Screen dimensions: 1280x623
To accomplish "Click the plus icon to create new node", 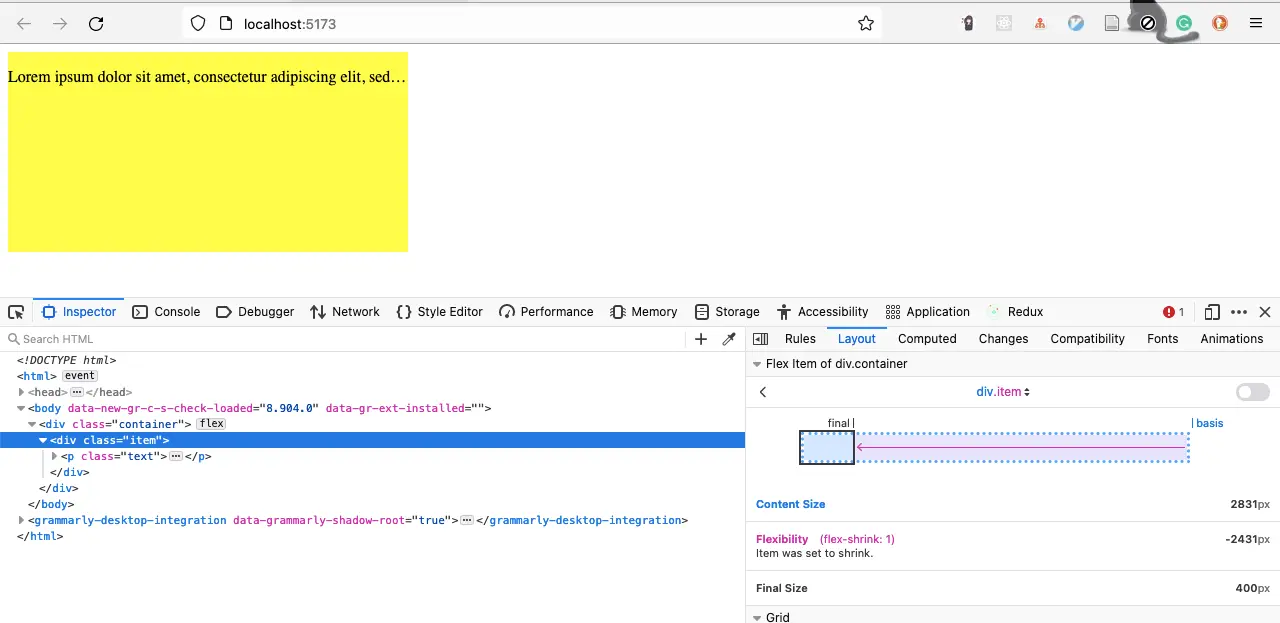I will pyautogui.click(x=701, y=339).
